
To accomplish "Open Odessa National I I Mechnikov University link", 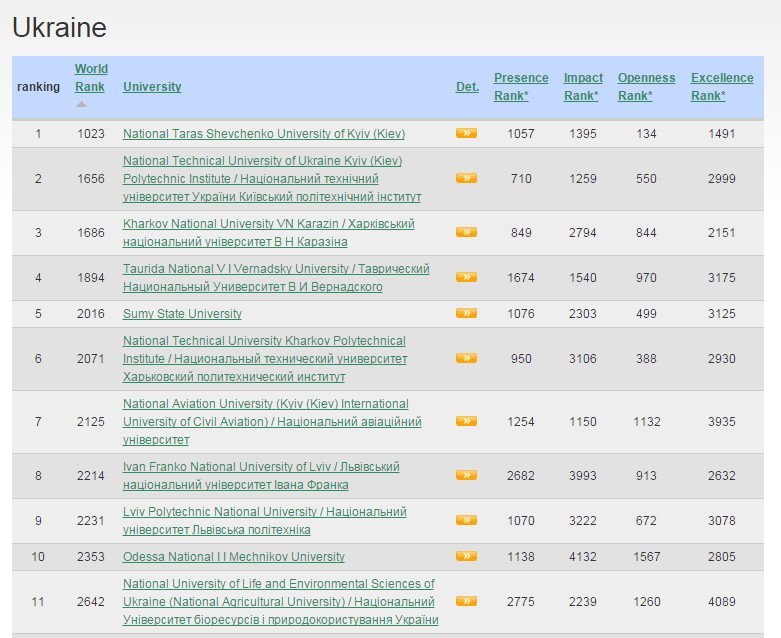I will coord(233,556).
